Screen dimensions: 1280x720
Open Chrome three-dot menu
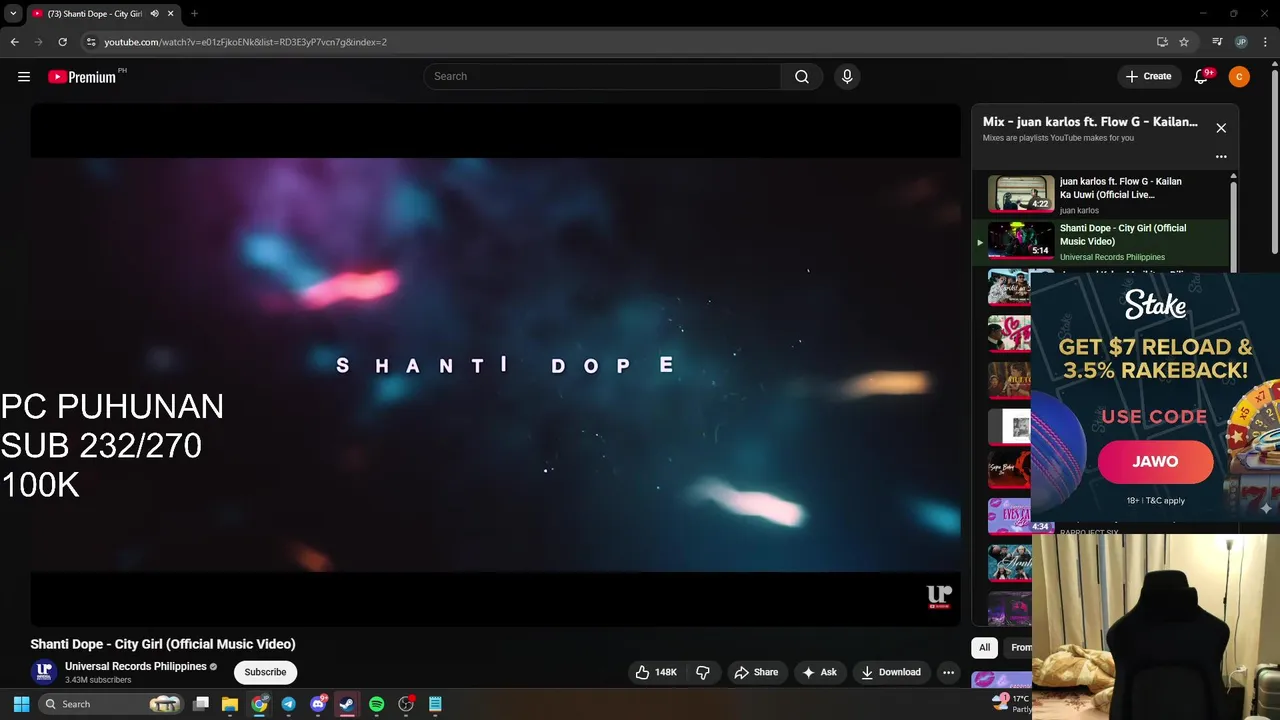[1265, 42]
